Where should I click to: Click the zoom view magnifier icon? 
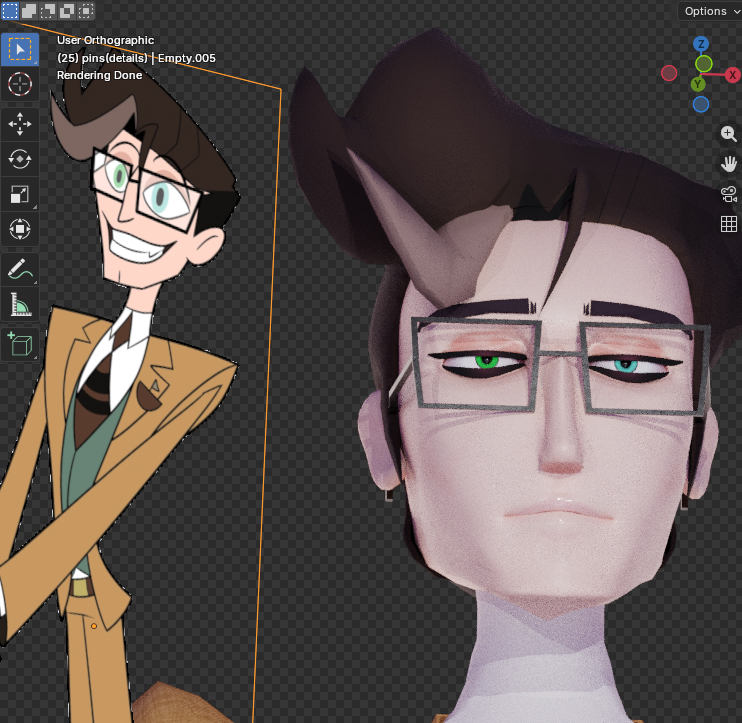[x=729, y=134]
